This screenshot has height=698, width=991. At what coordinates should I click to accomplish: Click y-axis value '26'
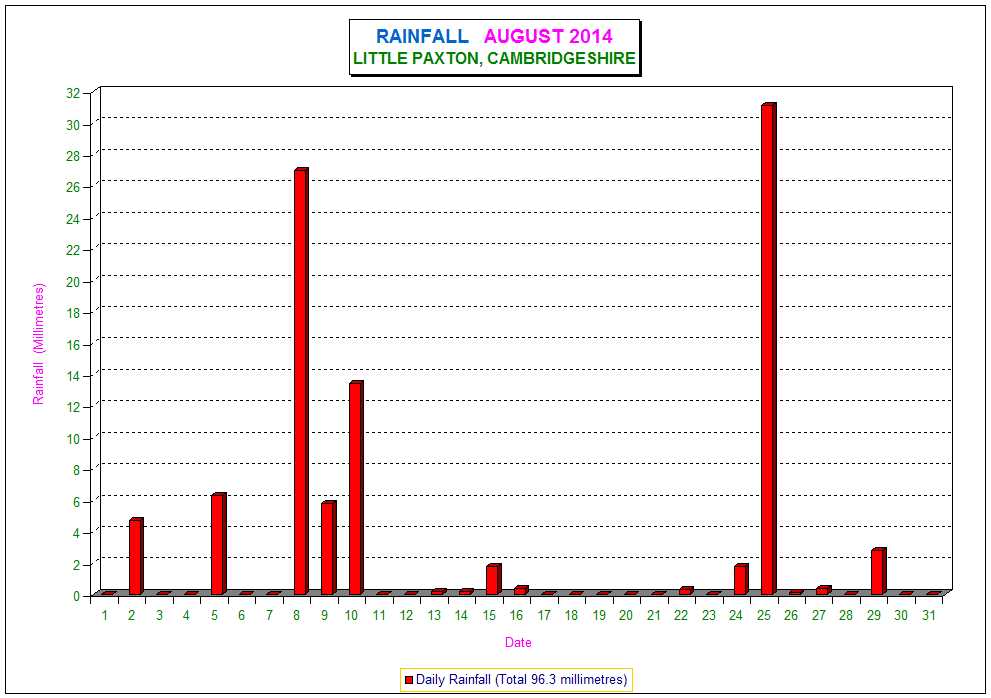click(x=73, y=187)
